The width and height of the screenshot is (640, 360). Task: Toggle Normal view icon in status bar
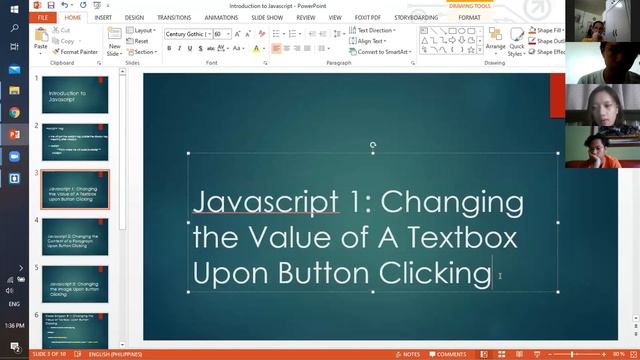click(484, 354)
